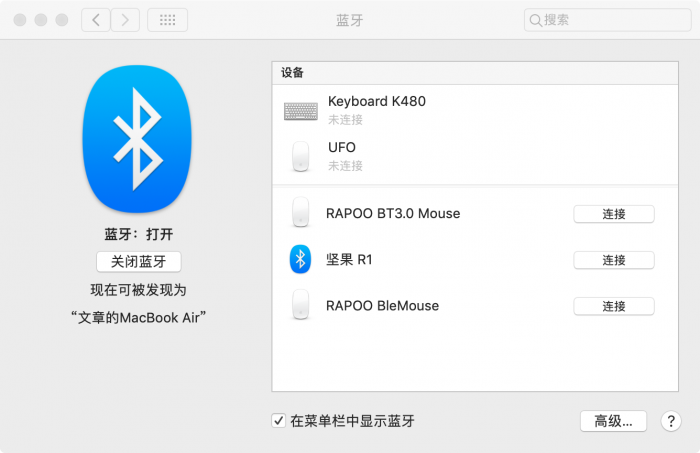700x453 pixels.
Task: Toggle 在菜单栏中显示蓝牙 checkbox
Action: point(279,421)
